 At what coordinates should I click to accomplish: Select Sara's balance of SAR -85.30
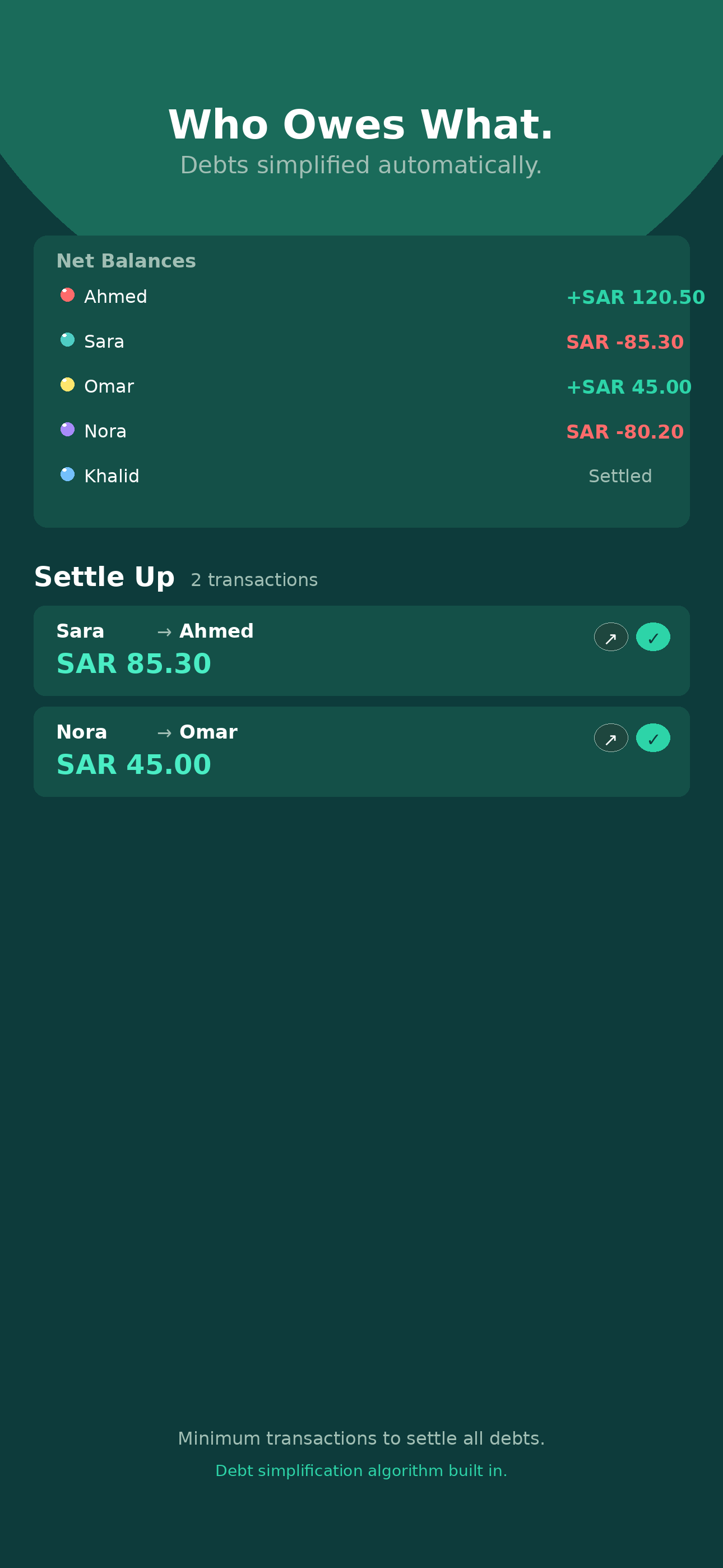[624, 342]
